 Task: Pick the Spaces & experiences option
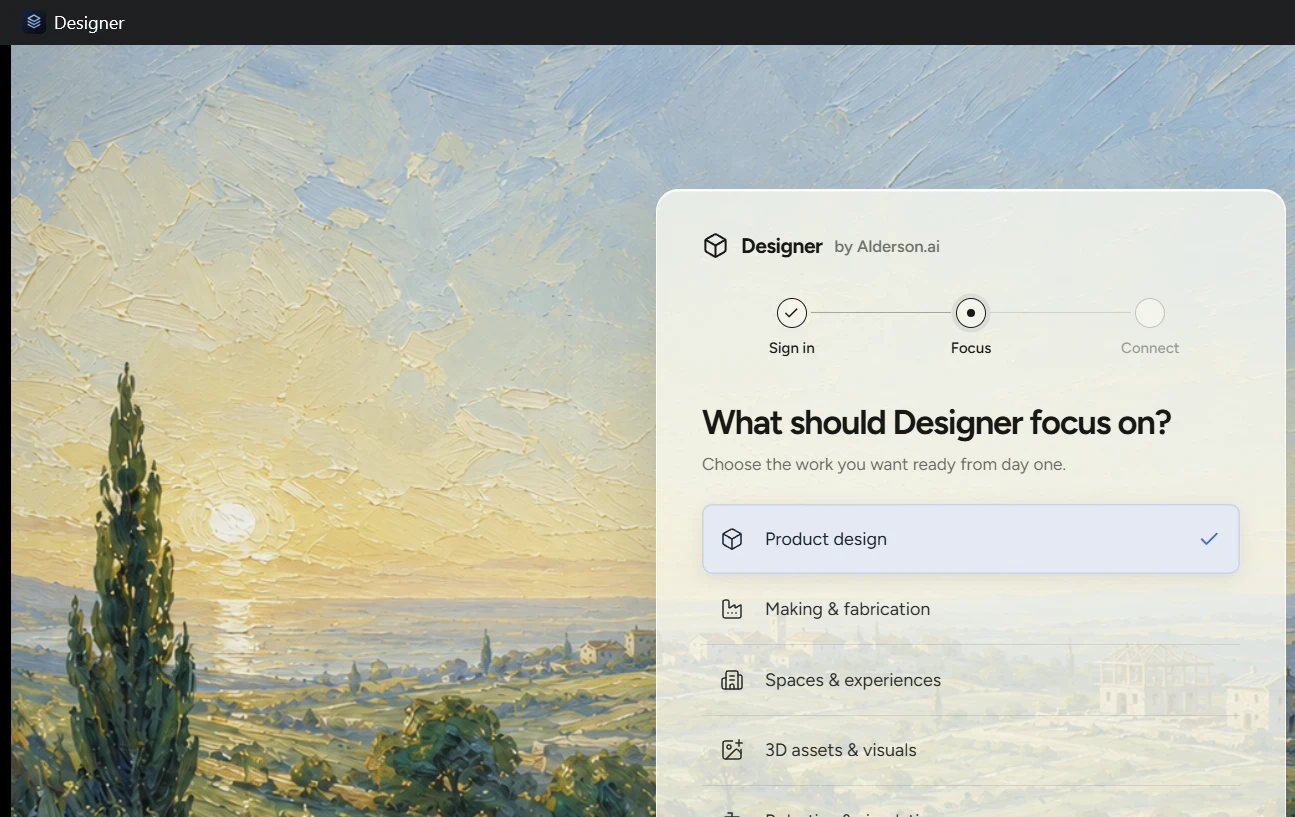point(970,680)
